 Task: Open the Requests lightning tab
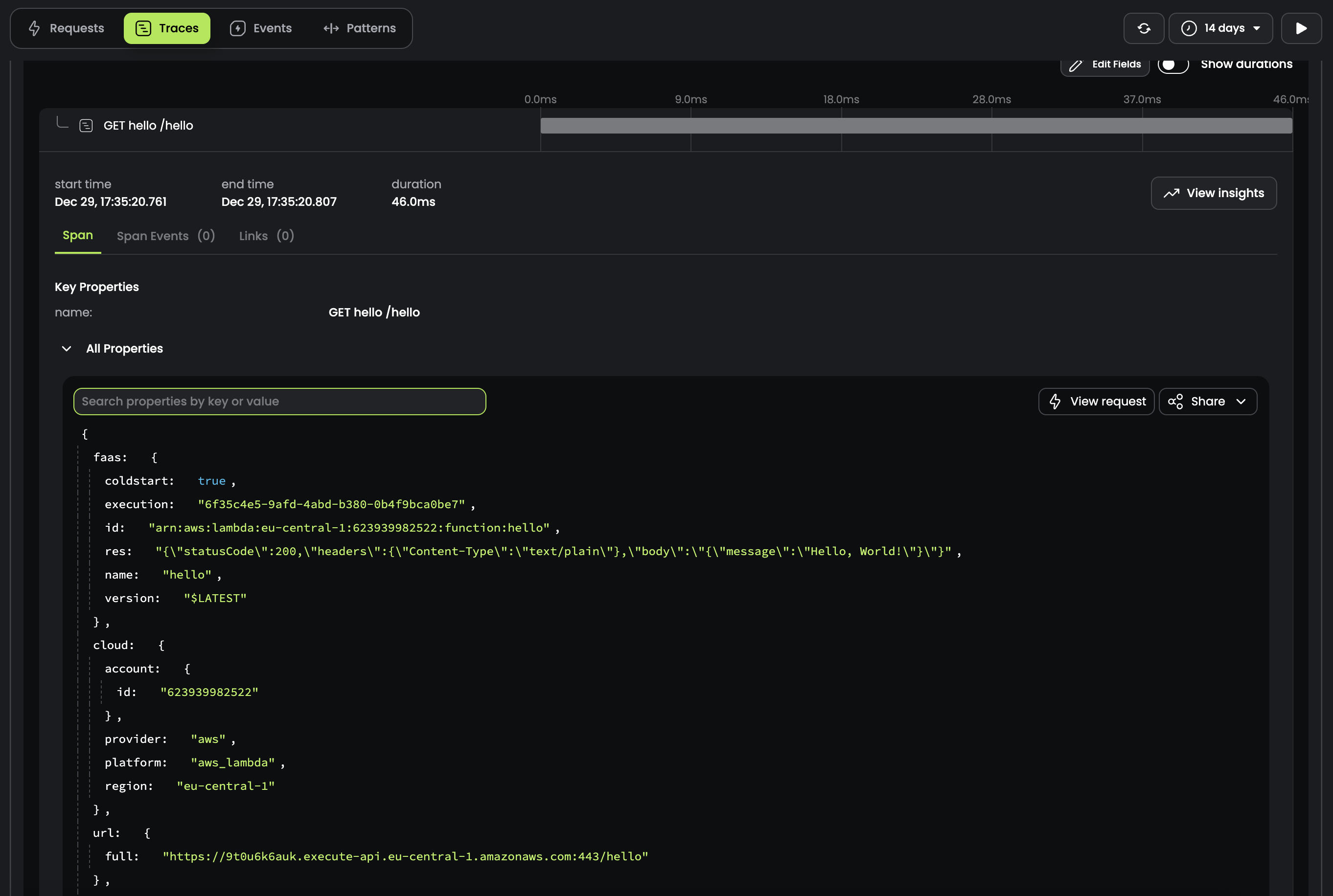(x=66, y=28)
